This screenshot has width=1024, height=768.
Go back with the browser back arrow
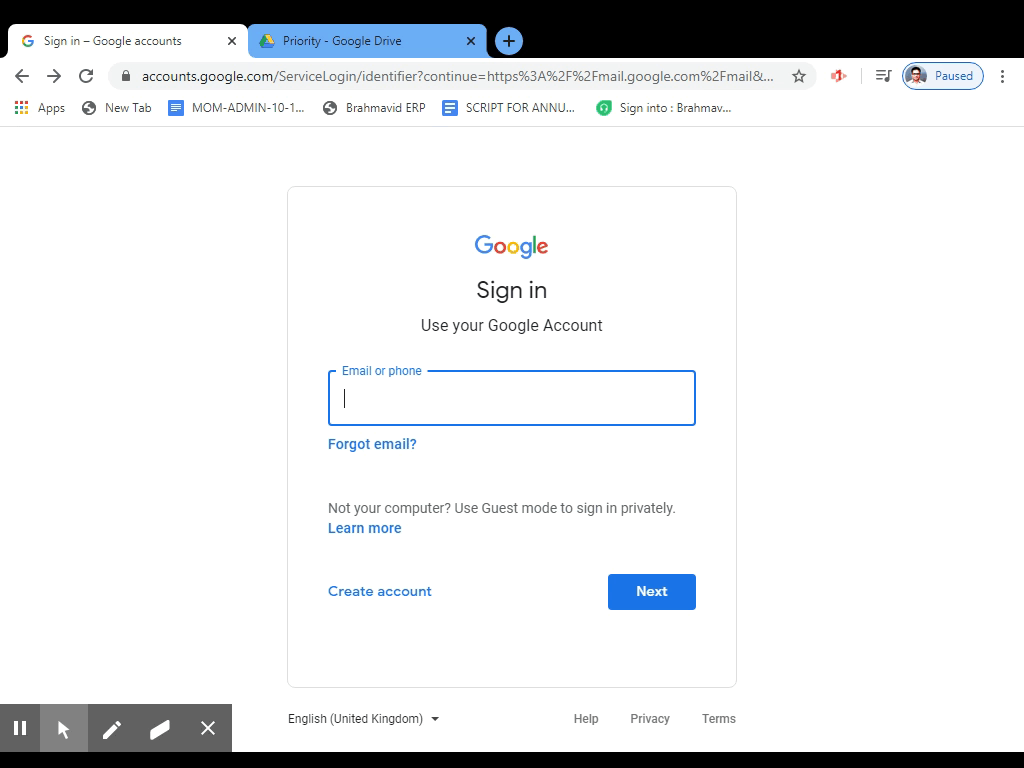22,76
